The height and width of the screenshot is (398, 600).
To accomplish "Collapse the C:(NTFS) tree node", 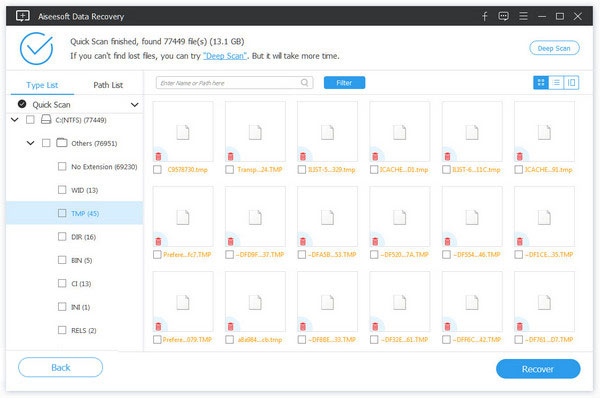I will click(15, 120).
